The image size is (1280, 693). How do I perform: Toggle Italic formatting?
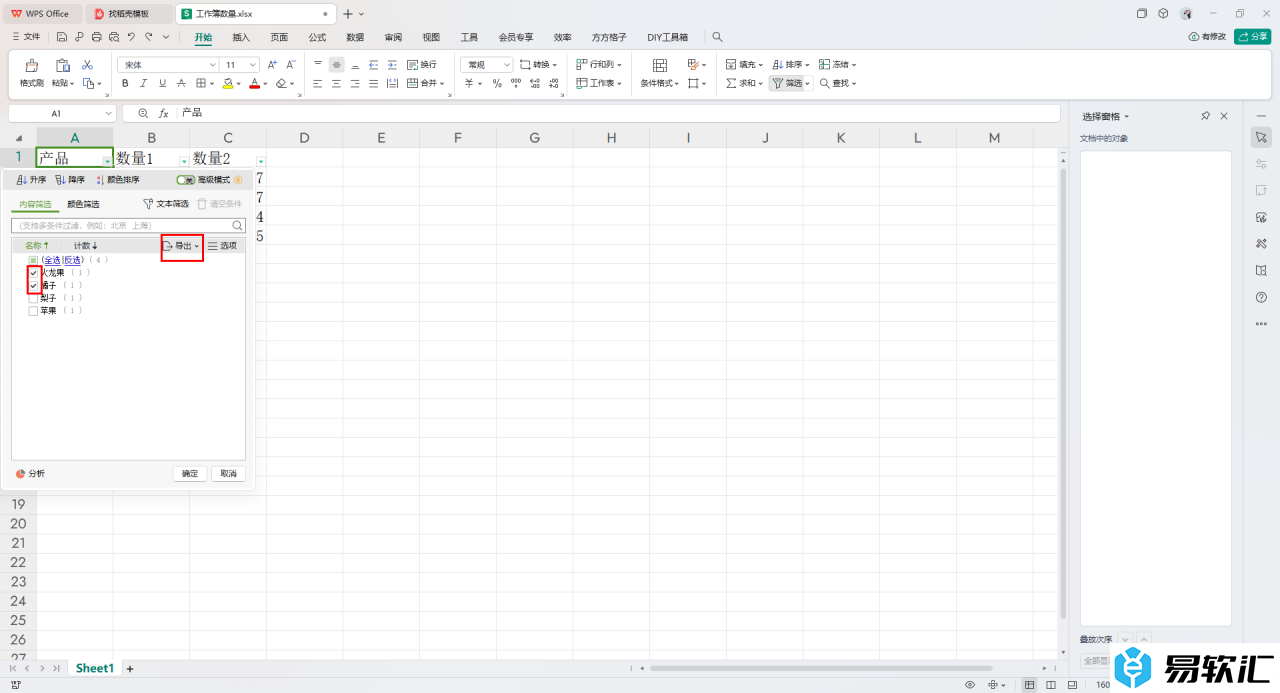[x=144, y=83]
